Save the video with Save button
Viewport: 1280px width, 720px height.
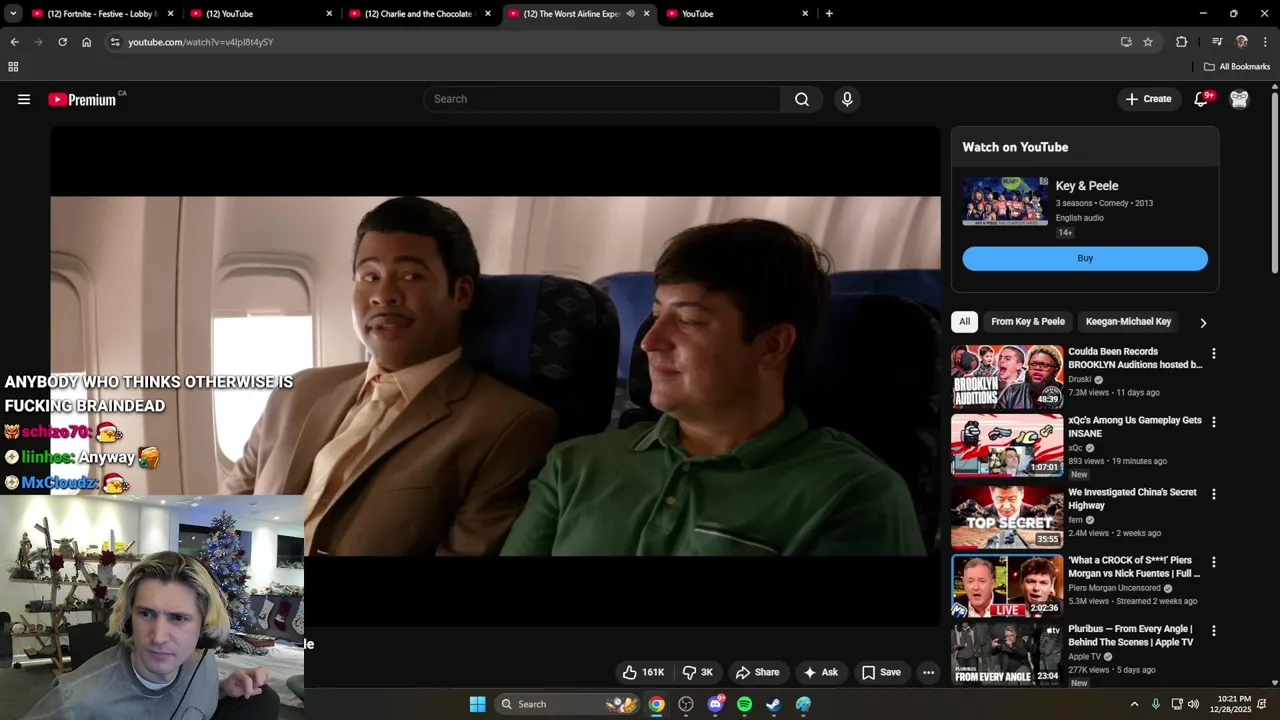(881, 672)
